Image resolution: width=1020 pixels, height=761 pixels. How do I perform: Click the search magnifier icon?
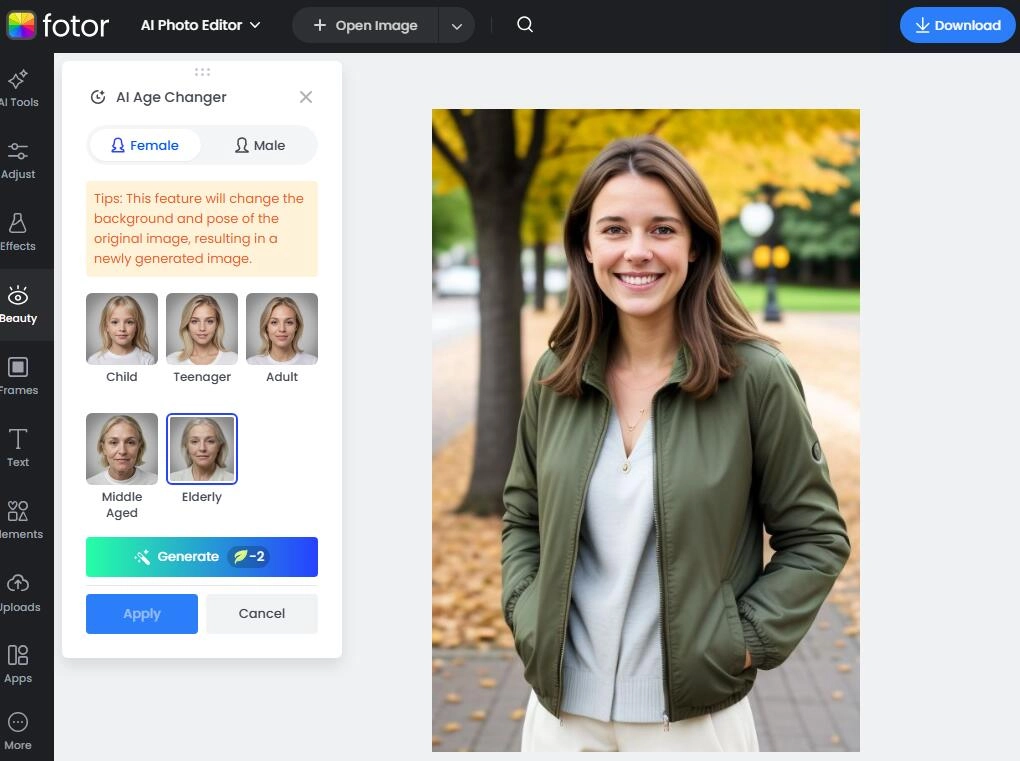pos(525,25)
